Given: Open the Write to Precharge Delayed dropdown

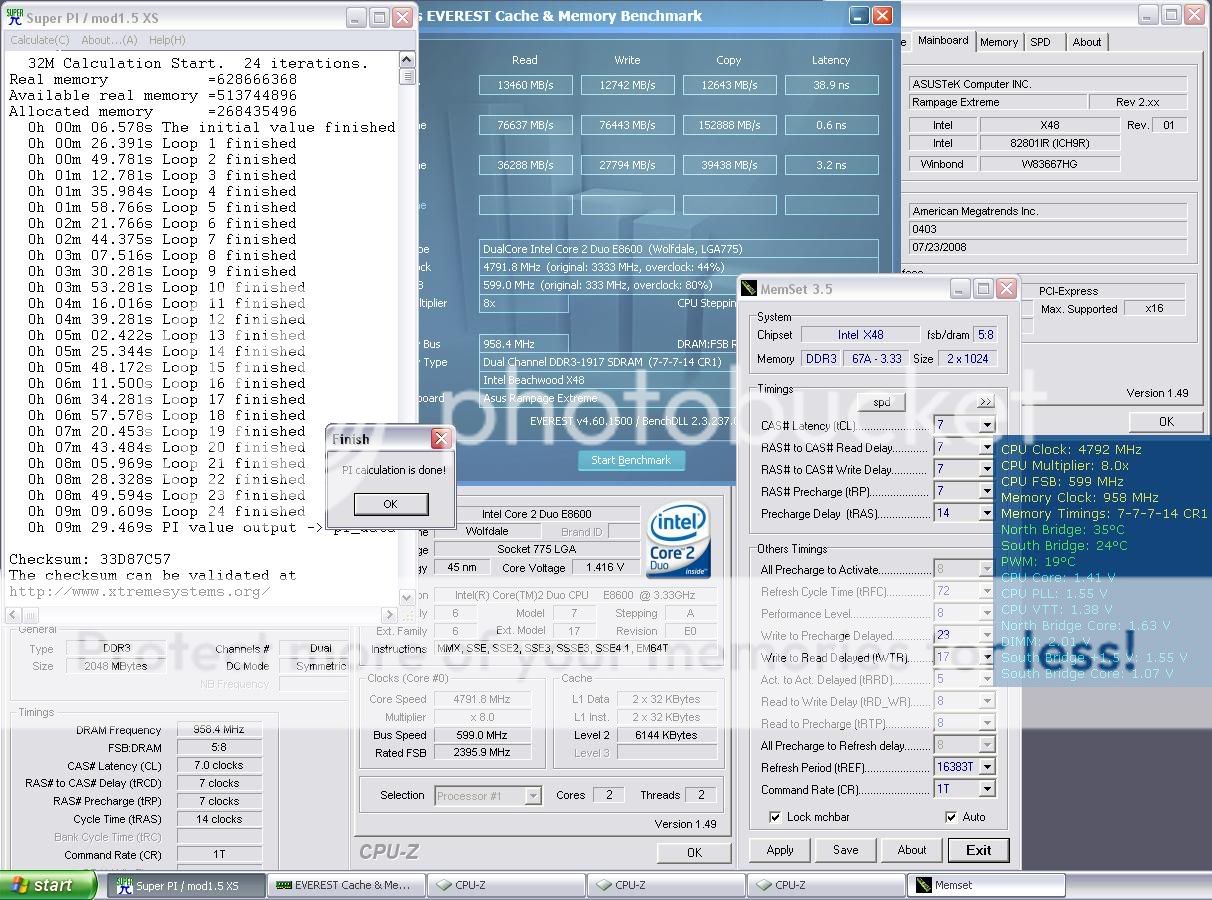Looking at the screenshot, I should pos(987,635).
